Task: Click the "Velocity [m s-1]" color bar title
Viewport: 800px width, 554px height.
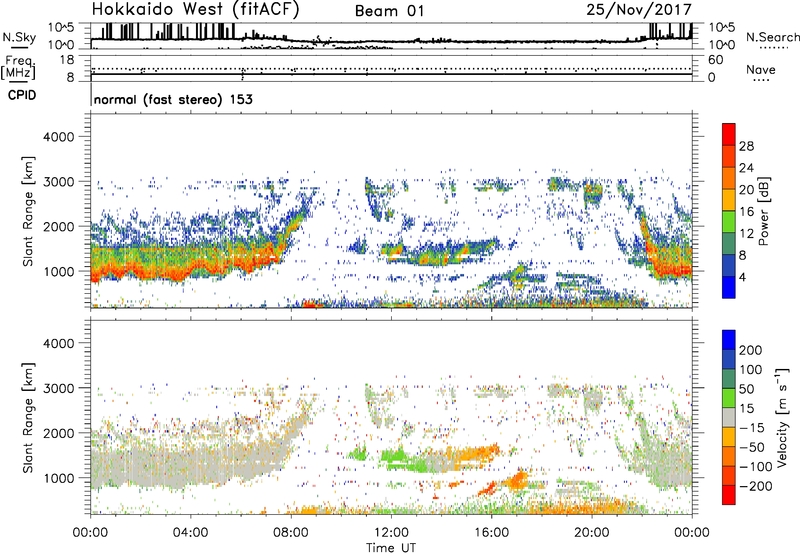Action: point(781,417)
